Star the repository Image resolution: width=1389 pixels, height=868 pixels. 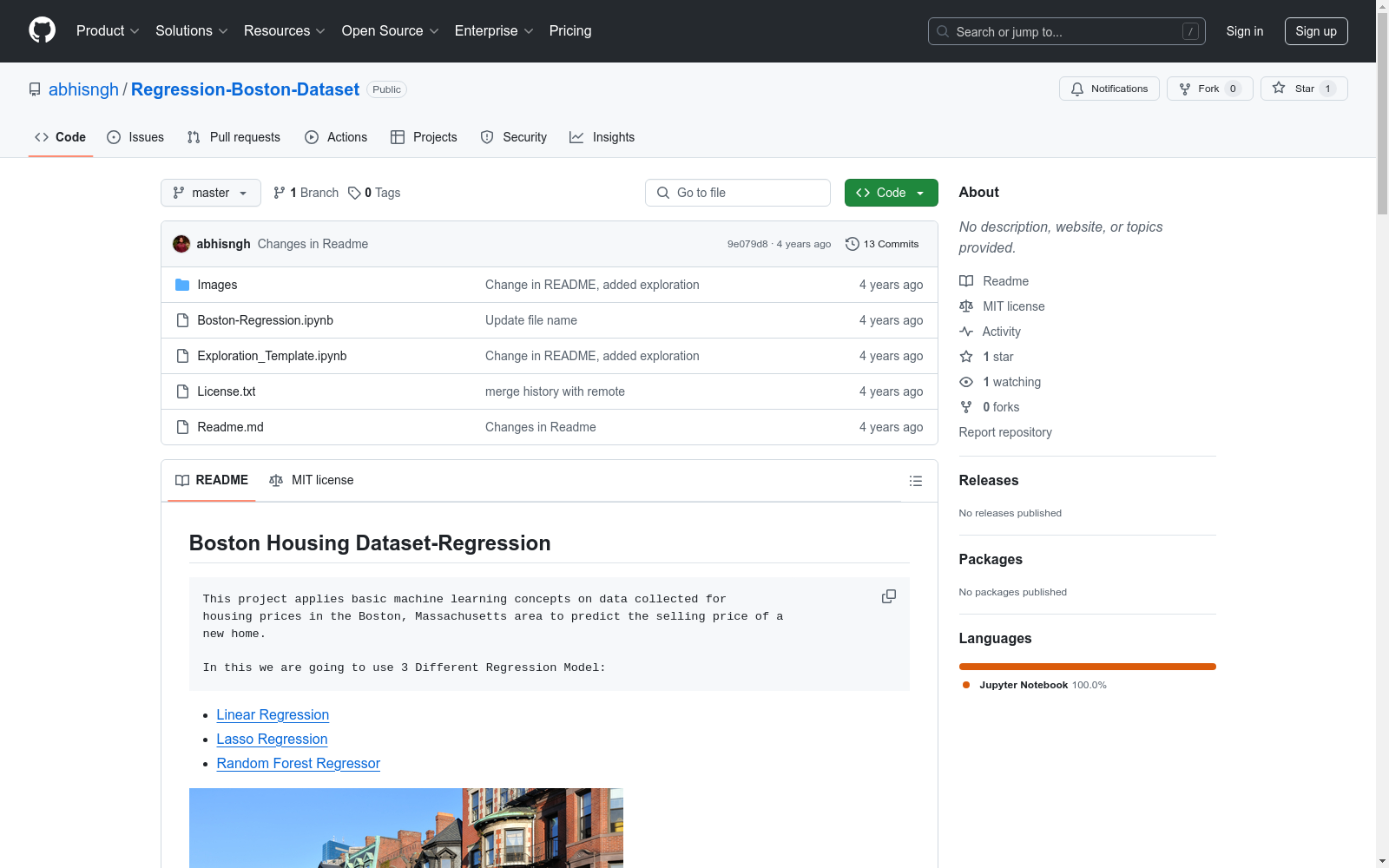coord(1303,89)
